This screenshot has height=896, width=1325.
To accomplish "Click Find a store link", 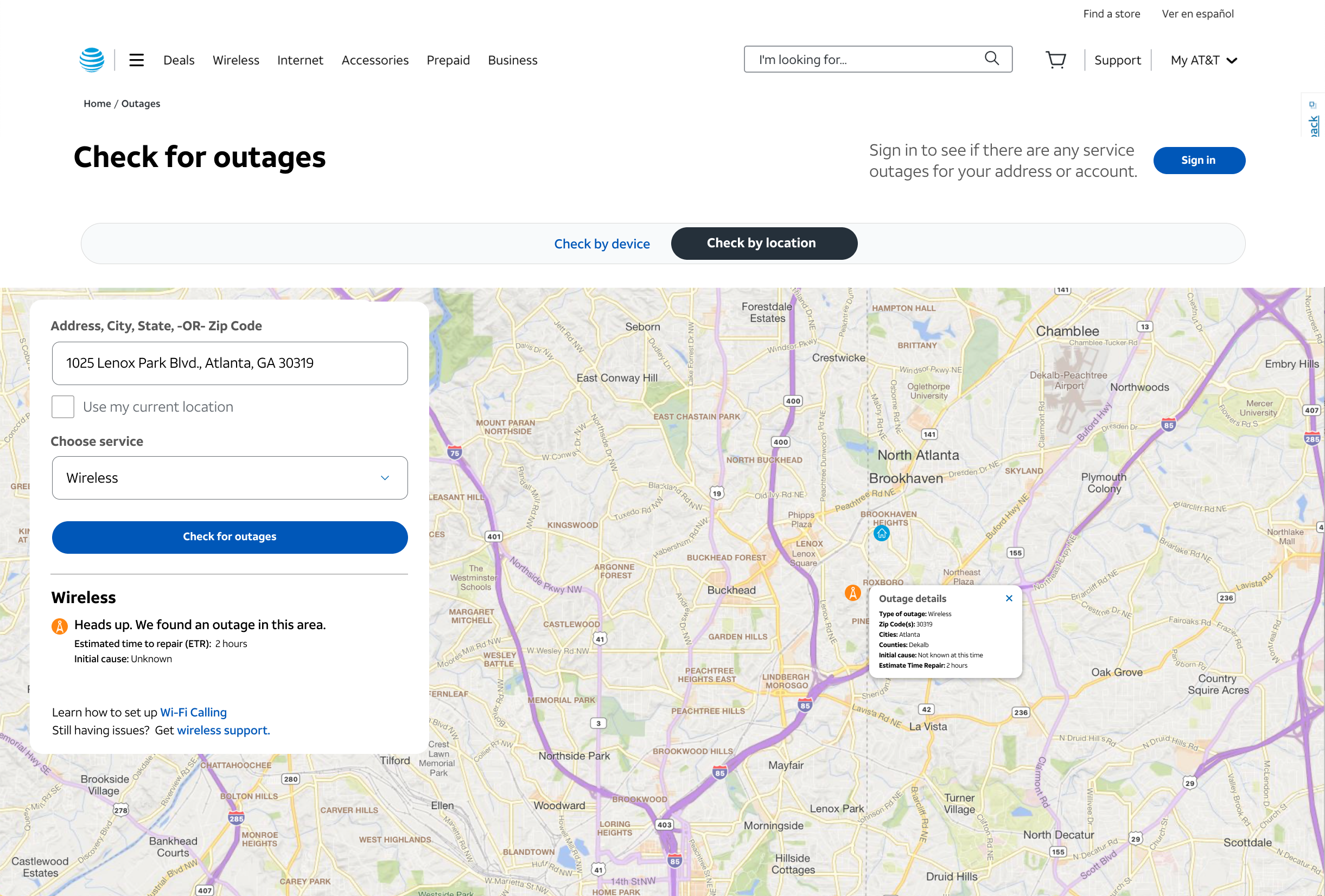I will point(1112,14).
